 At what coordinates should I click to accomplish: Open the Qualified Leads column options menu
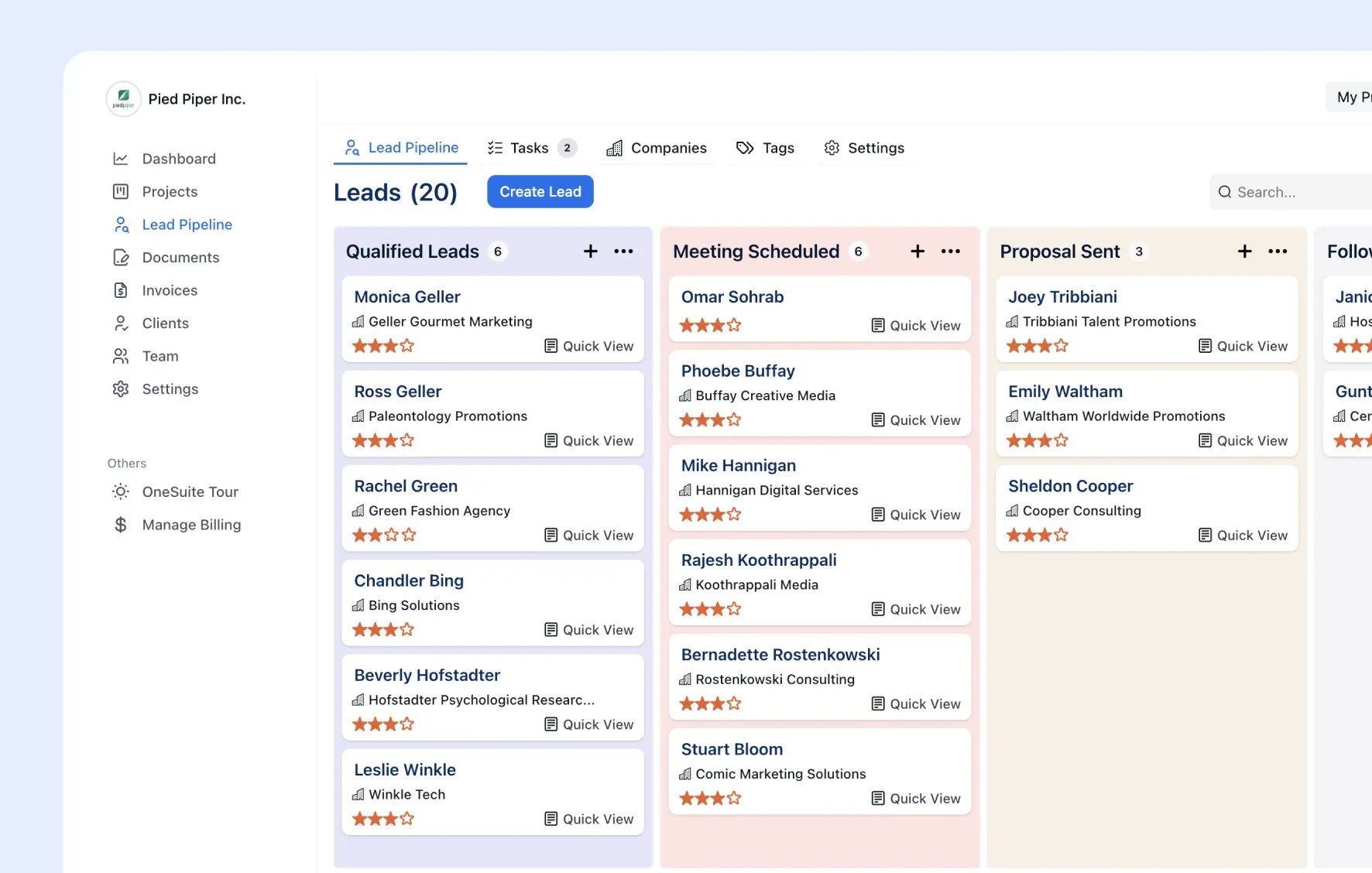point(624,251)
